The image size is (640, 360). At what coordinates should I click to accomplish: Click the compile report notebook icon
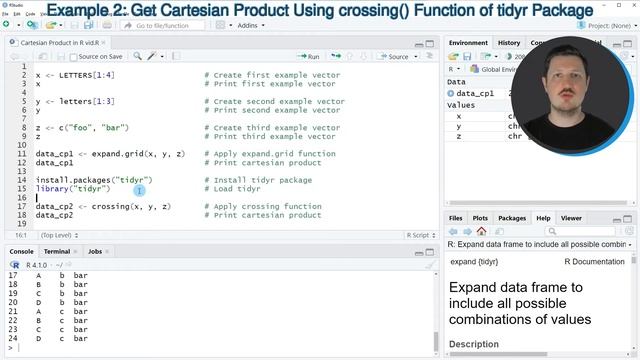click(x=176, y=56)
